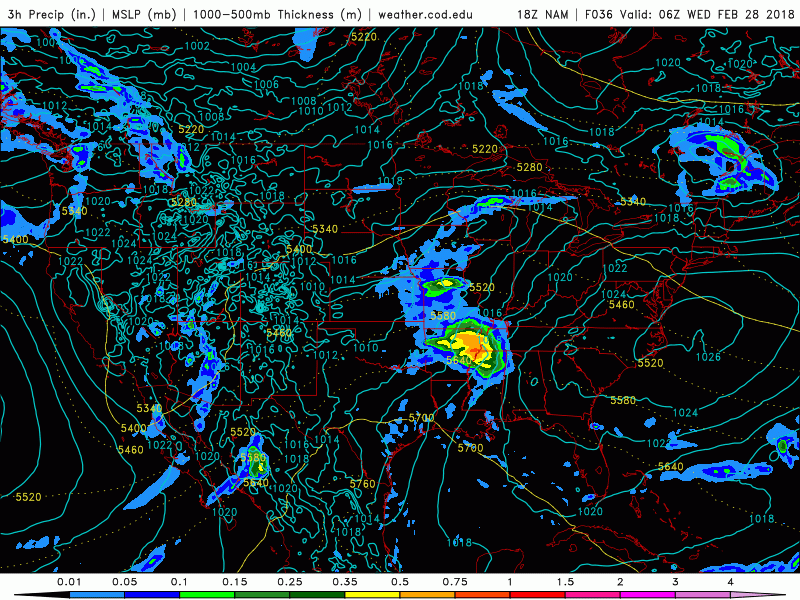Click the yellow 0.35–0.5 legend swatch
Image resolution: width=800 pixels, height=600 pixels.
pos(372,594)
